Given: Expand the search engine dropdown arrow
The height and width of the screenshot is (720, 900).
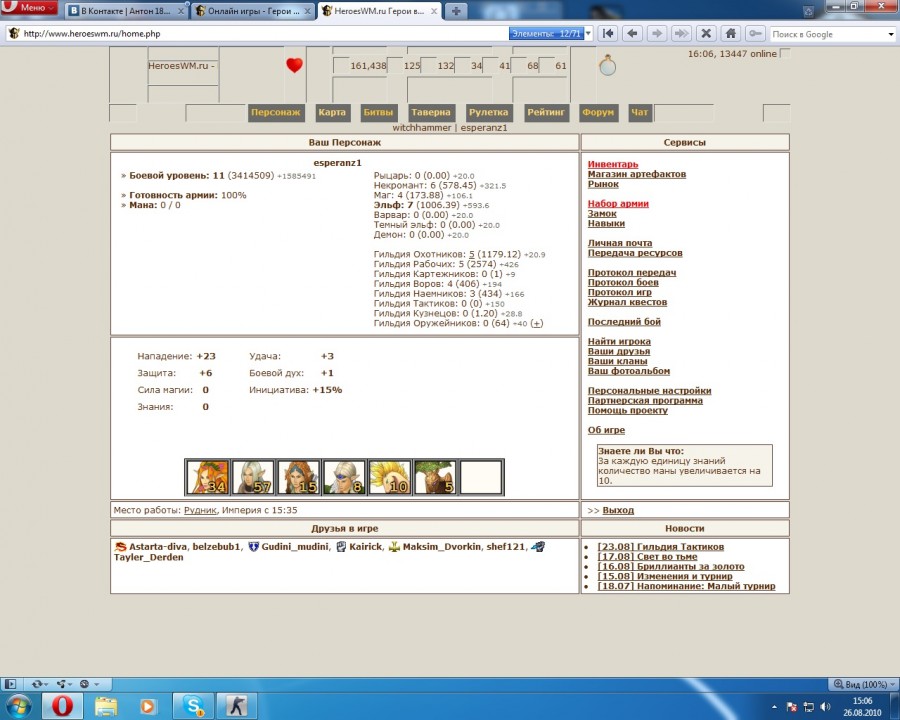Looking at the screenshot, I should (891, 34).
